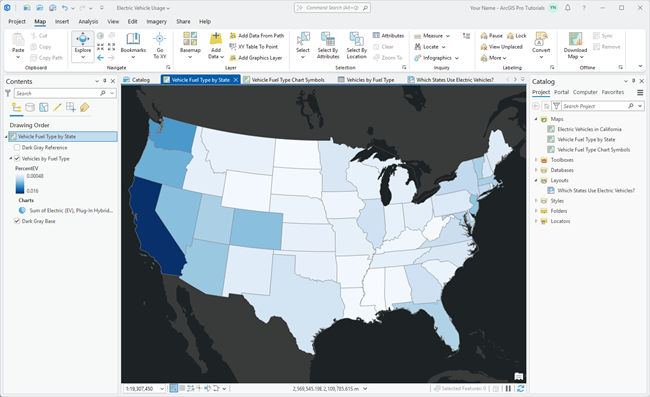Image resolution: width=650 pixels, height=397 pixels.
Task: Open the Bookmarks gallery
Action: 133,46
